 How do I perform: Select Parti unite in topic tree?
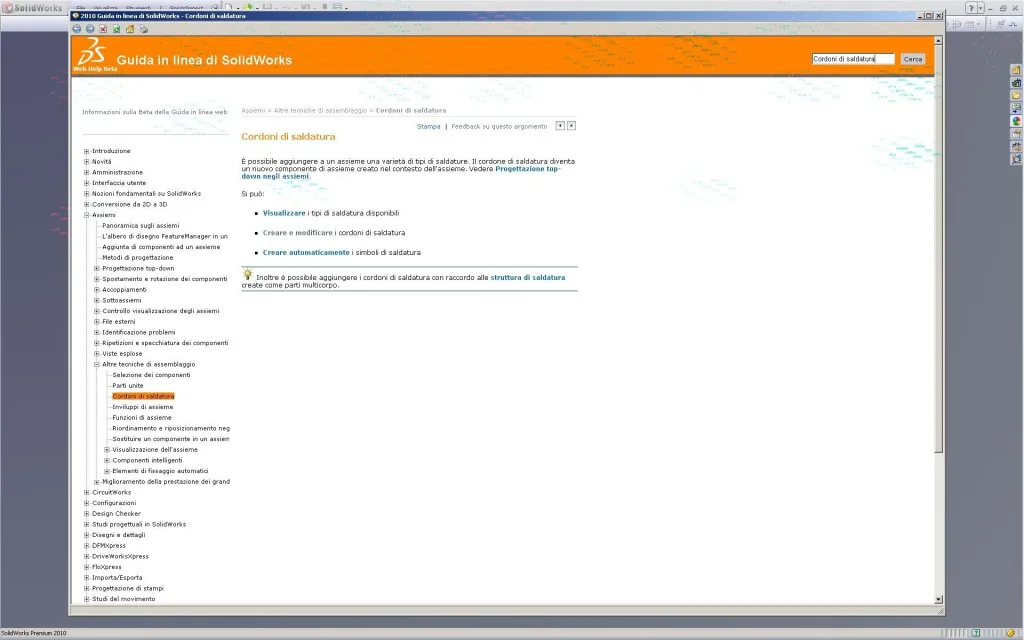click(127, 386)
